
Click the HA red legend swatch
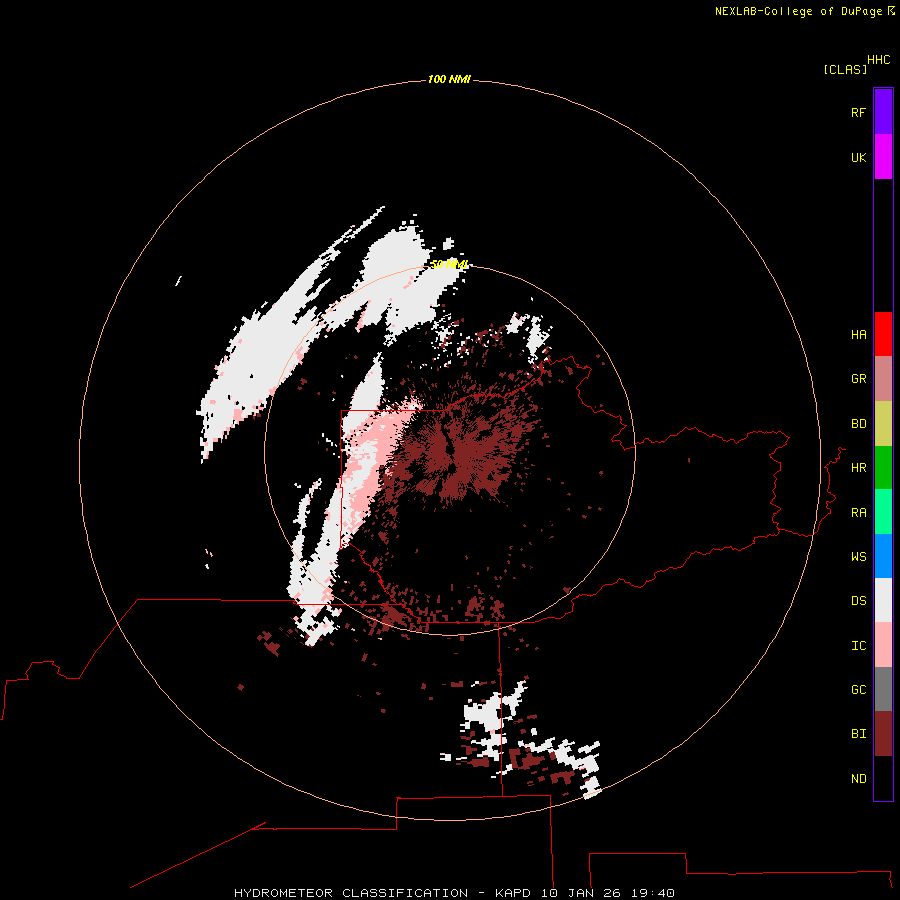coord(883,334)
